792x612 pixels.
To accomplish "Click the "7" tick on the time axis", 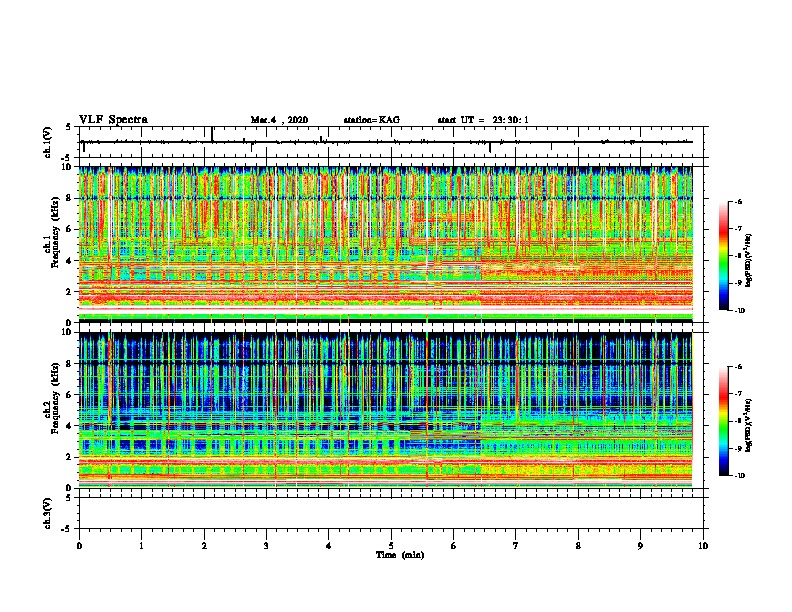I will pyautogui.click(x=516, y=546).
